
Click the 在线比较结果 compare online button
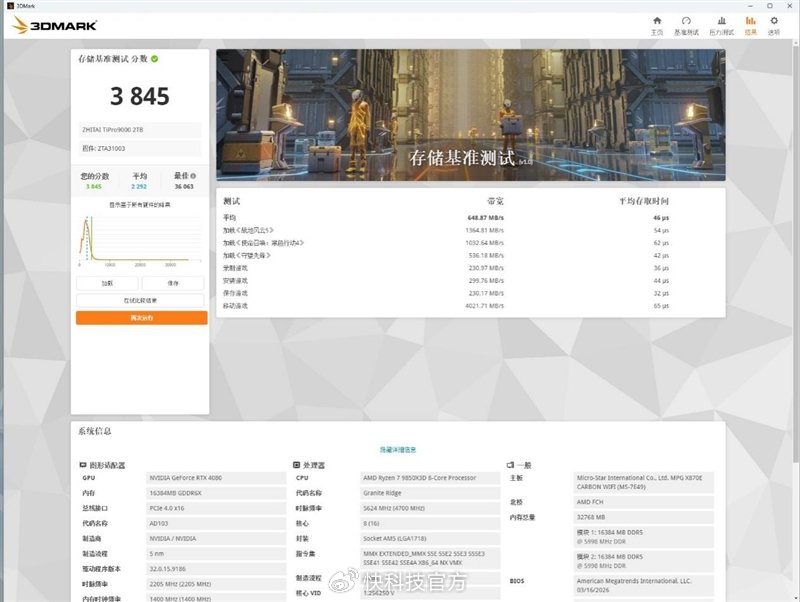coord(140,300)
